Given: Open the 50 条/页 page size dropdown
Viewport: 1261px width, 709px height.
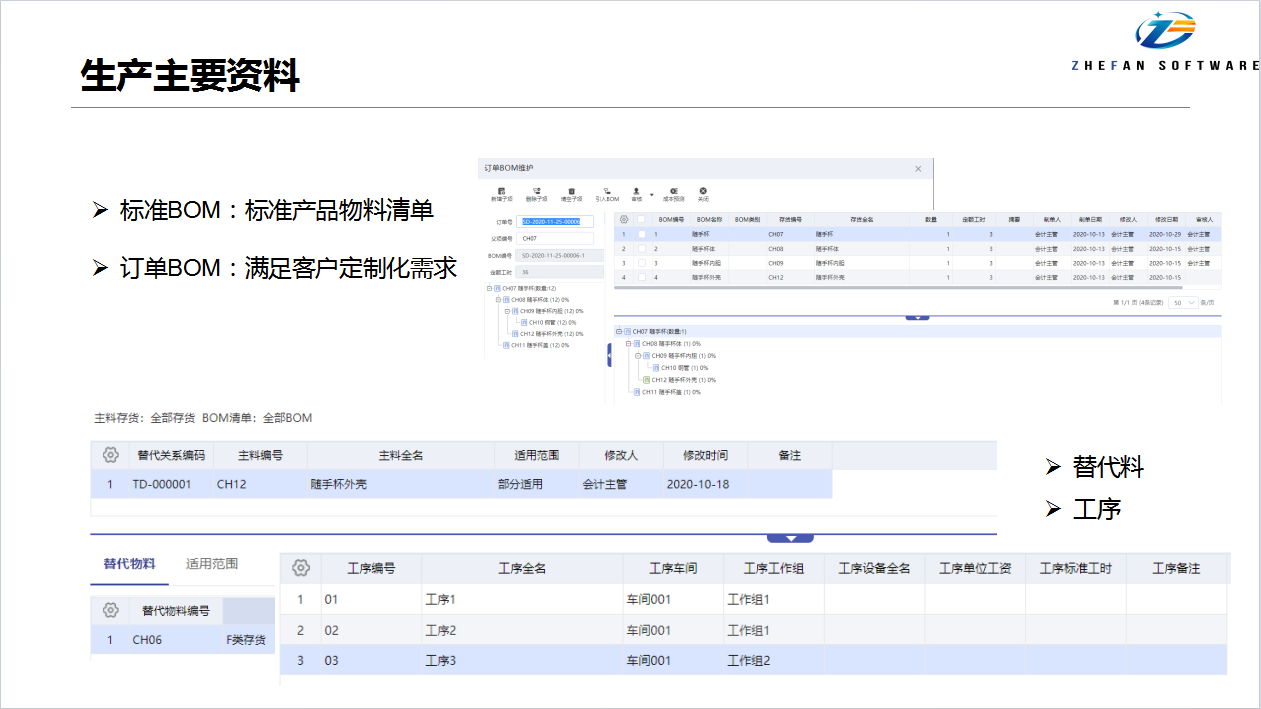Looking at the screenshot, I should pyautogui.click(x=1184, y=302).
